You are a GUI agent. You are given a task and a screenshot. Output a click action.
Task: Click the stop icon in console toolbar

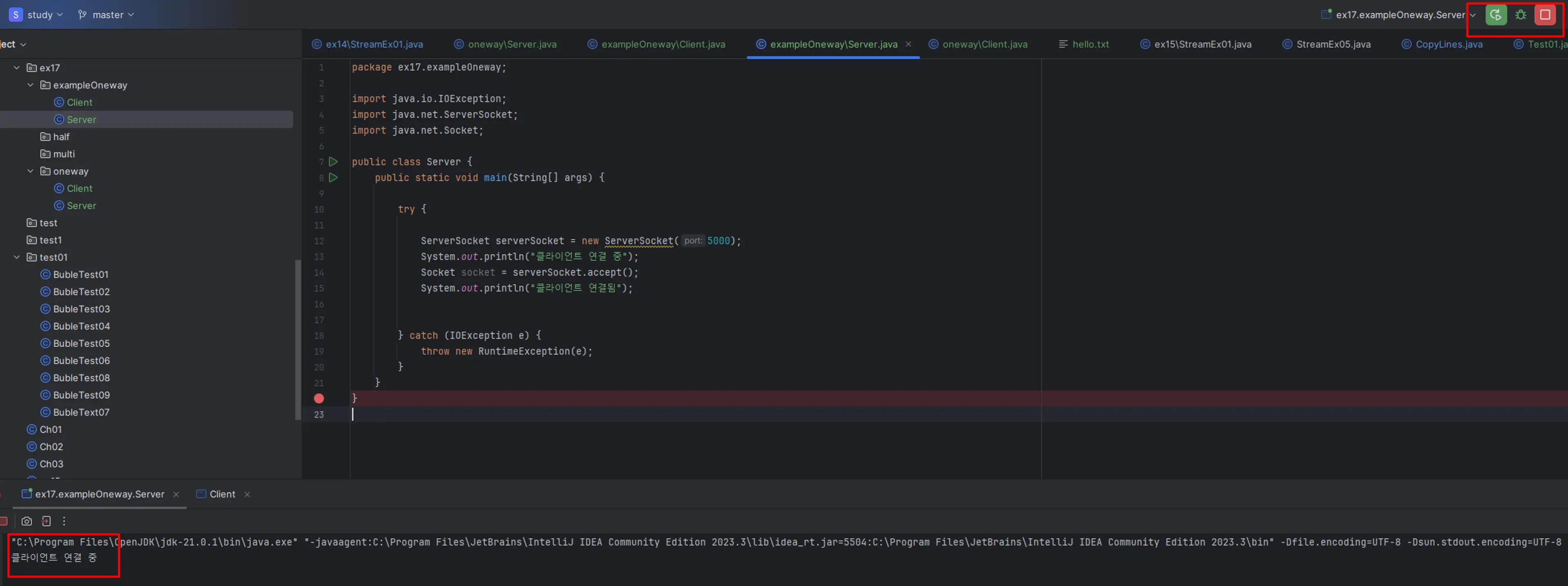4,521
